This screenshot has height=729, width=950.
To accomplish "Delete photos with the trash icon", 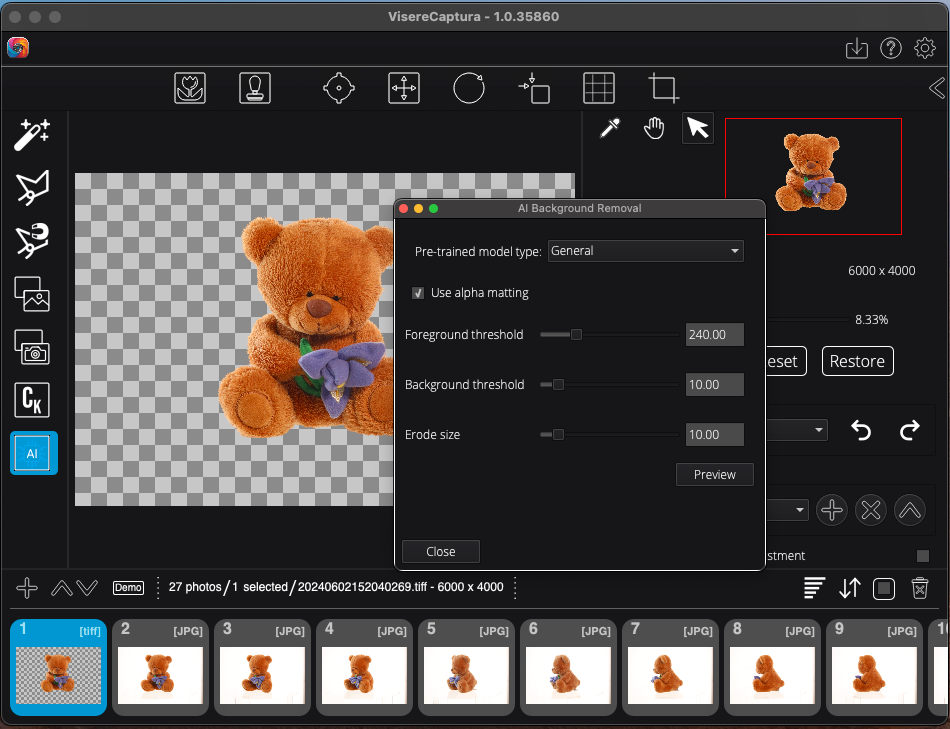I will coord(920,588).
